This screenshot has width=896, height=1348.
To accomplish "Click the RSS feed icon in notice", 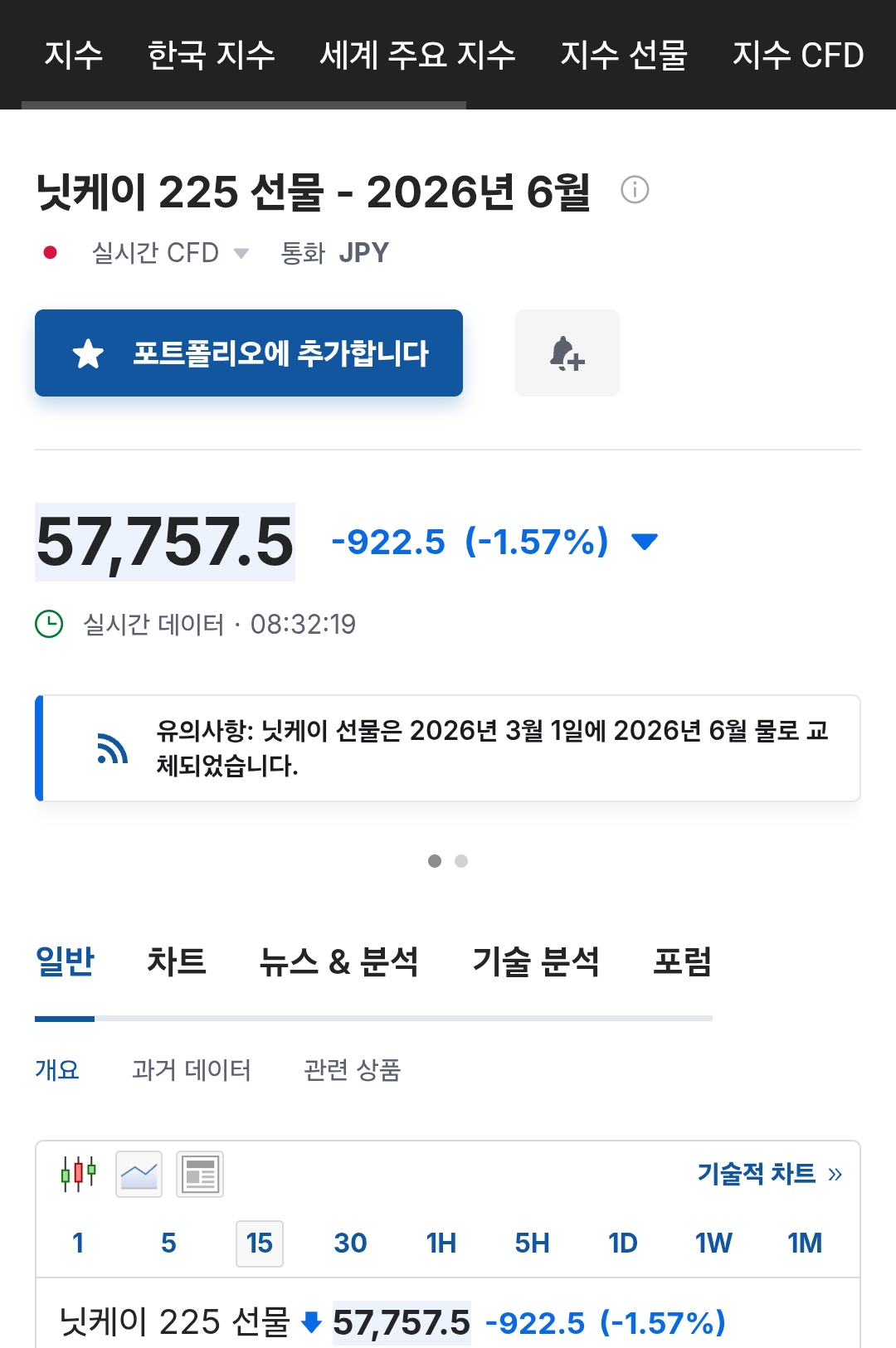I will tap(112, 748).
